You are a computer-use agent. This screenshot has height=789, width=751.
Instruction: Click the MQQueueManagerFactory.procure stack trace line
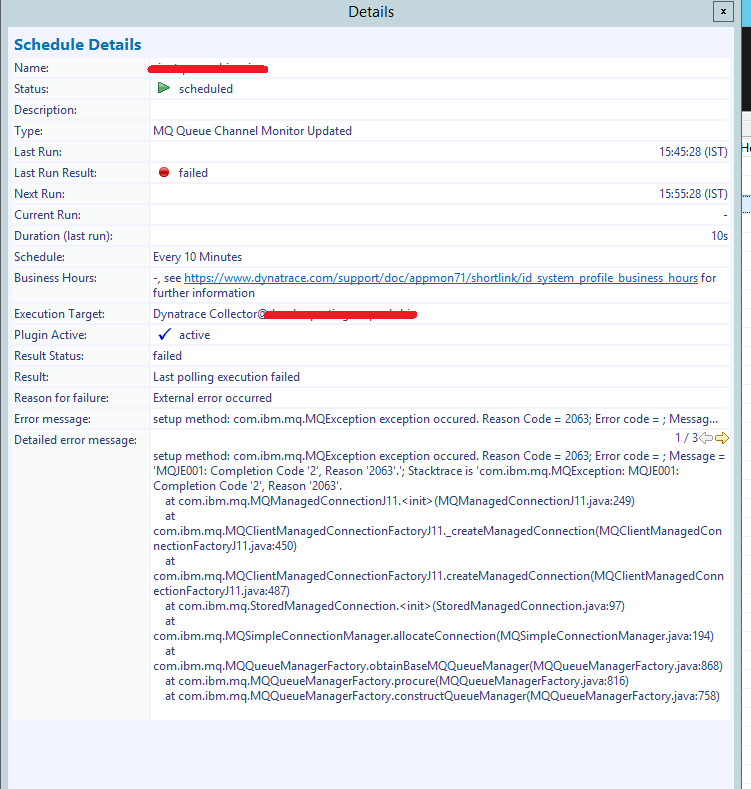[397, 681]
